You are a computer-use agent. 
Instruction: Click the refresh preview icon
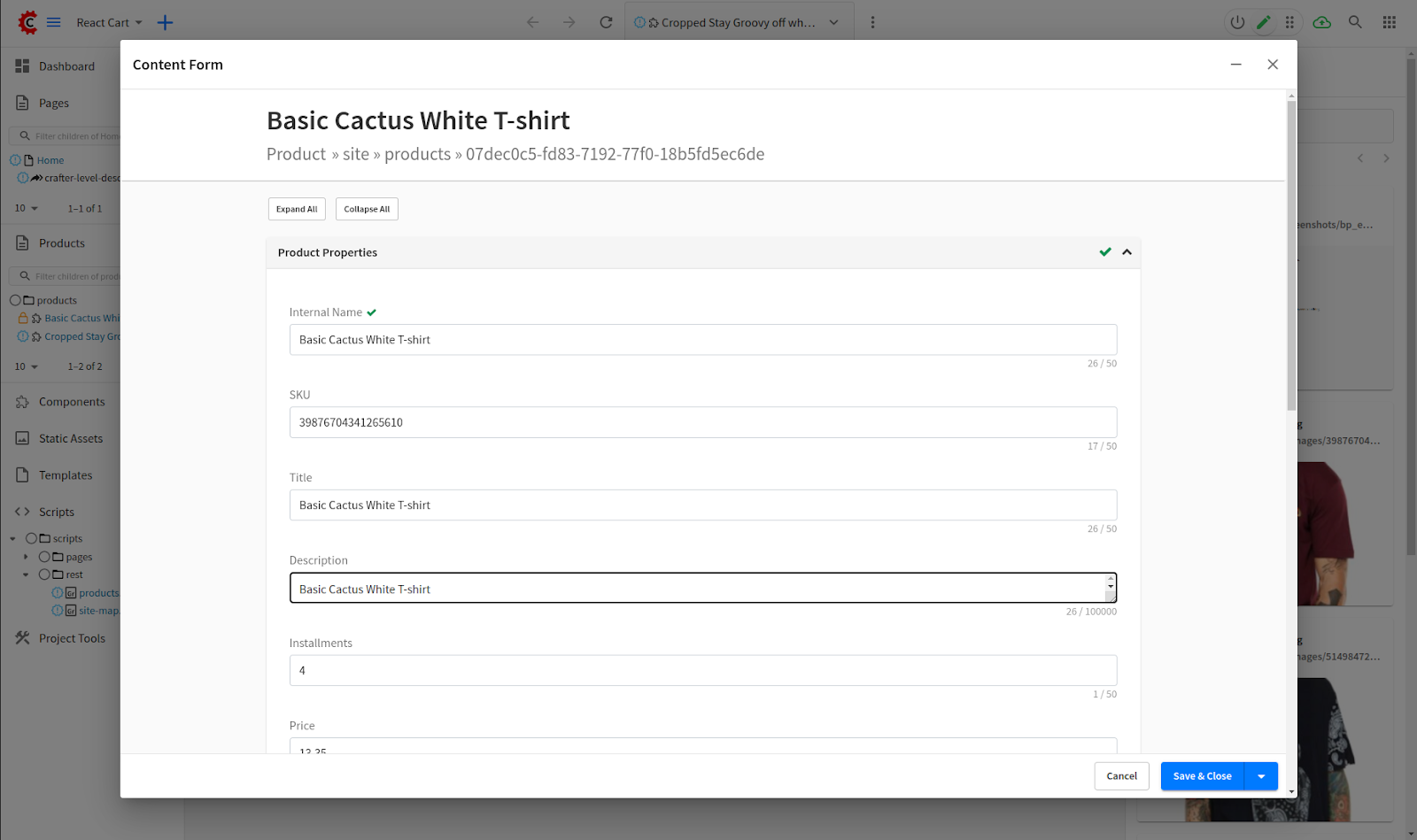click(606, 22)
